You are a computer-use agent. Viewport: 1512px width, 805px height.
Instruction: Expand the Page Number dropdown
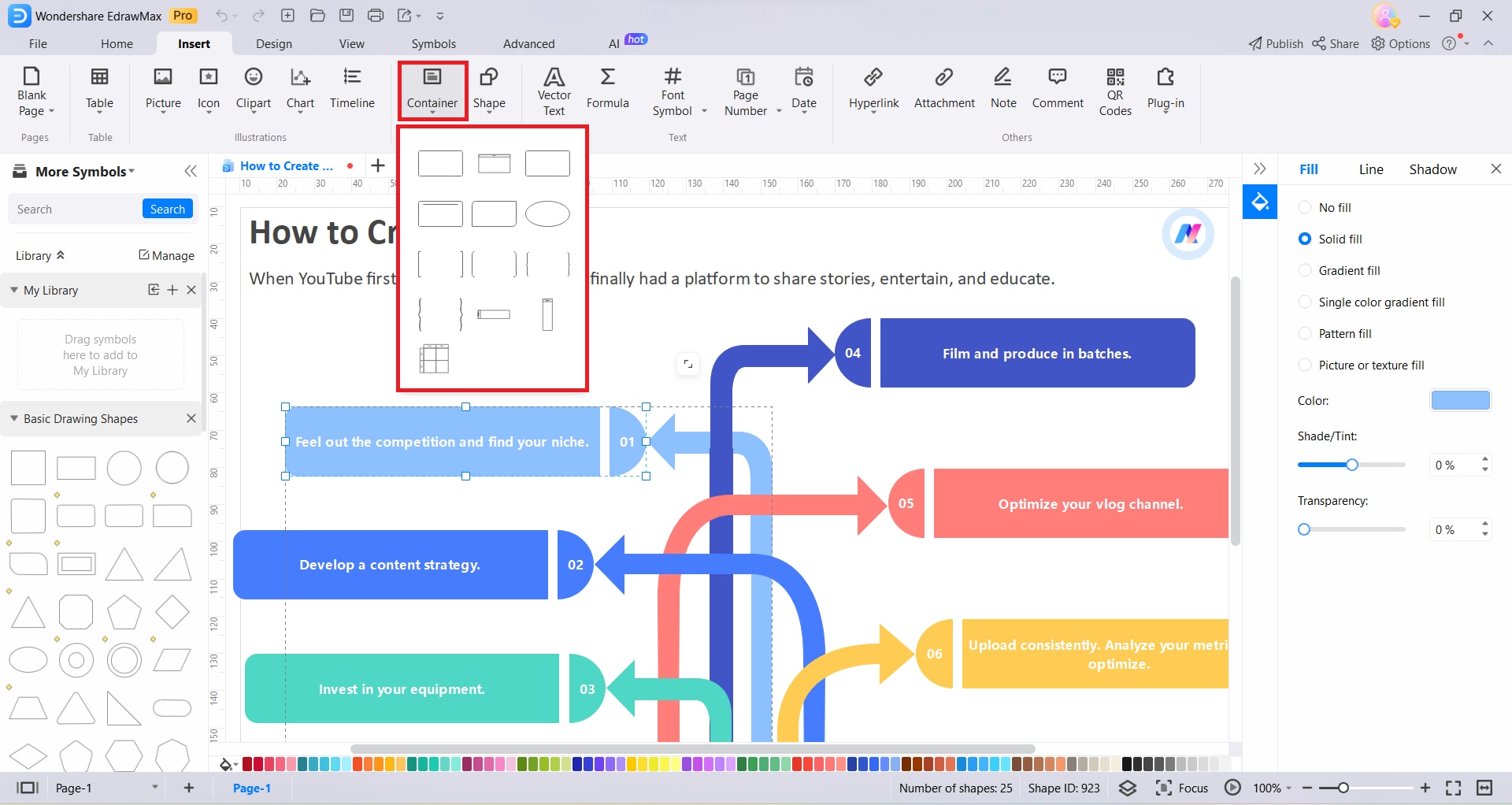point(779,111)
